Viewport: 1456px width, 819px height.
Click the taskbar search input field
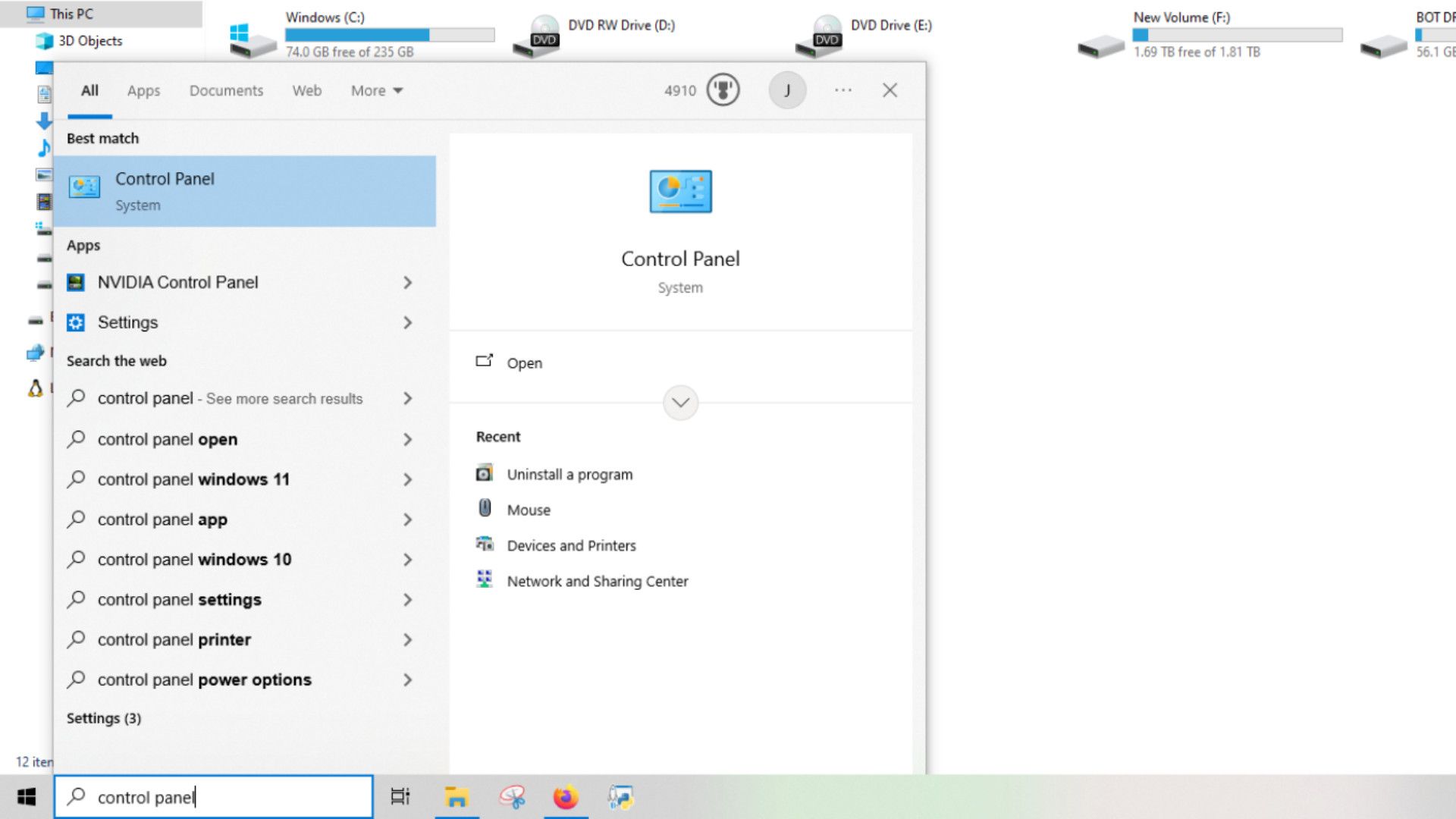[x=214, y=797]
